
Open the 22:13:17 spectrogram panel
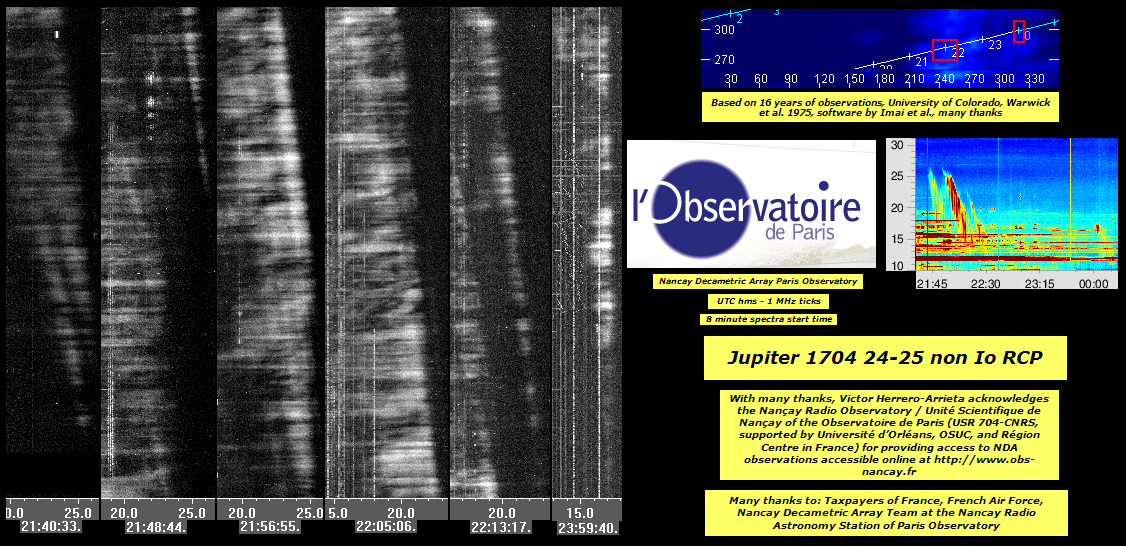(x=500, y=252)
